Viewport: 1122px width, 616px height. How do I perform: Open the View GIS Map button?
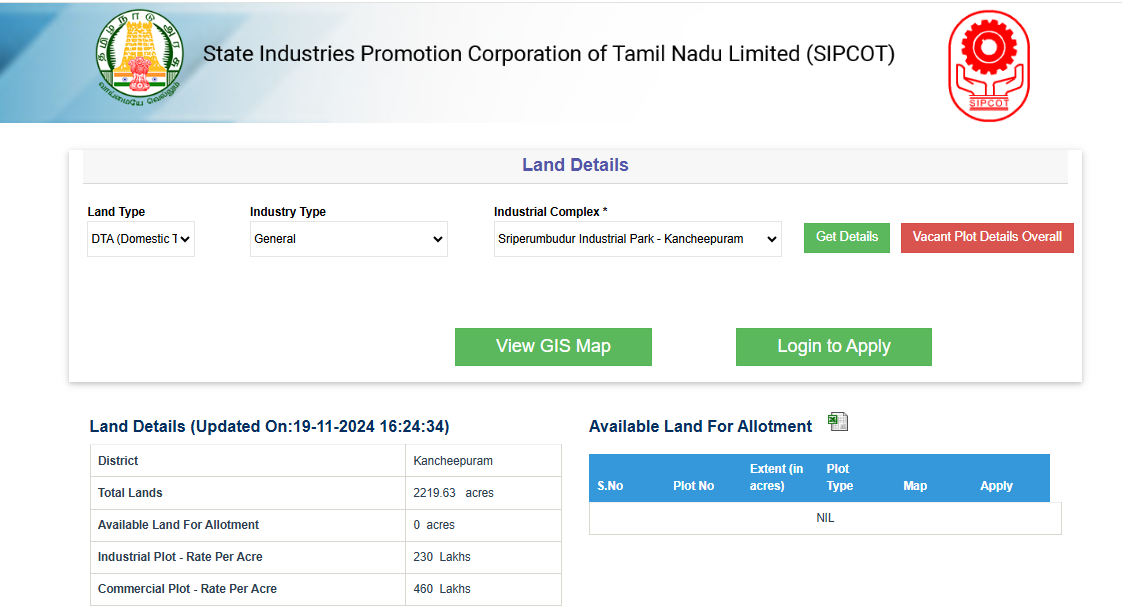point(553,347)
